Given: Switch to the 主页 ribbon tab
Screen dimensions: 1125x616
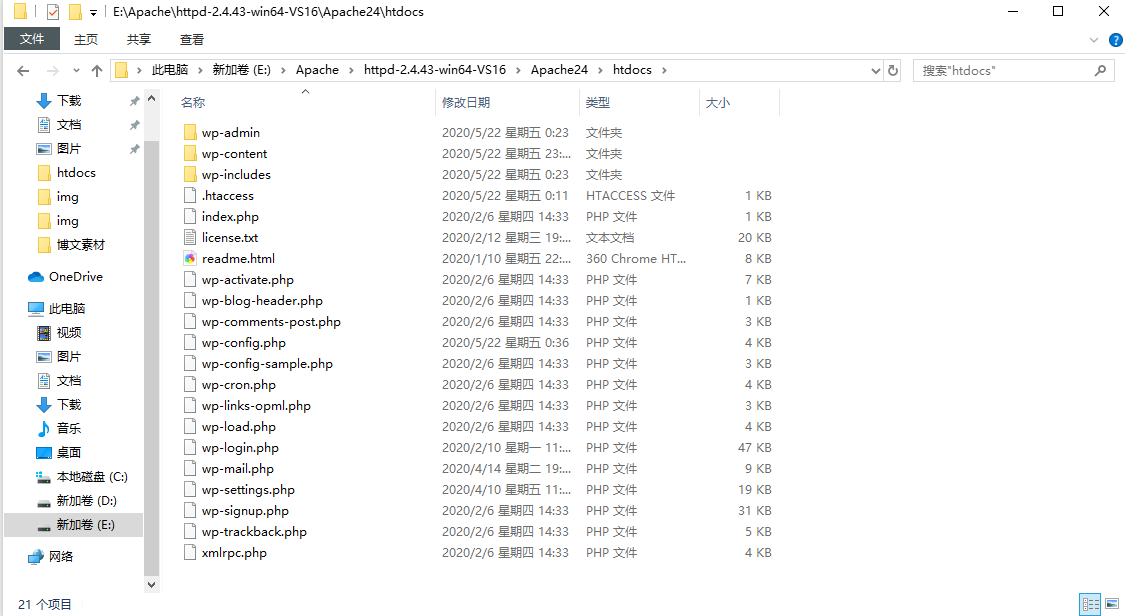Looking at the screenshot, I should click(x=86, y=39).
